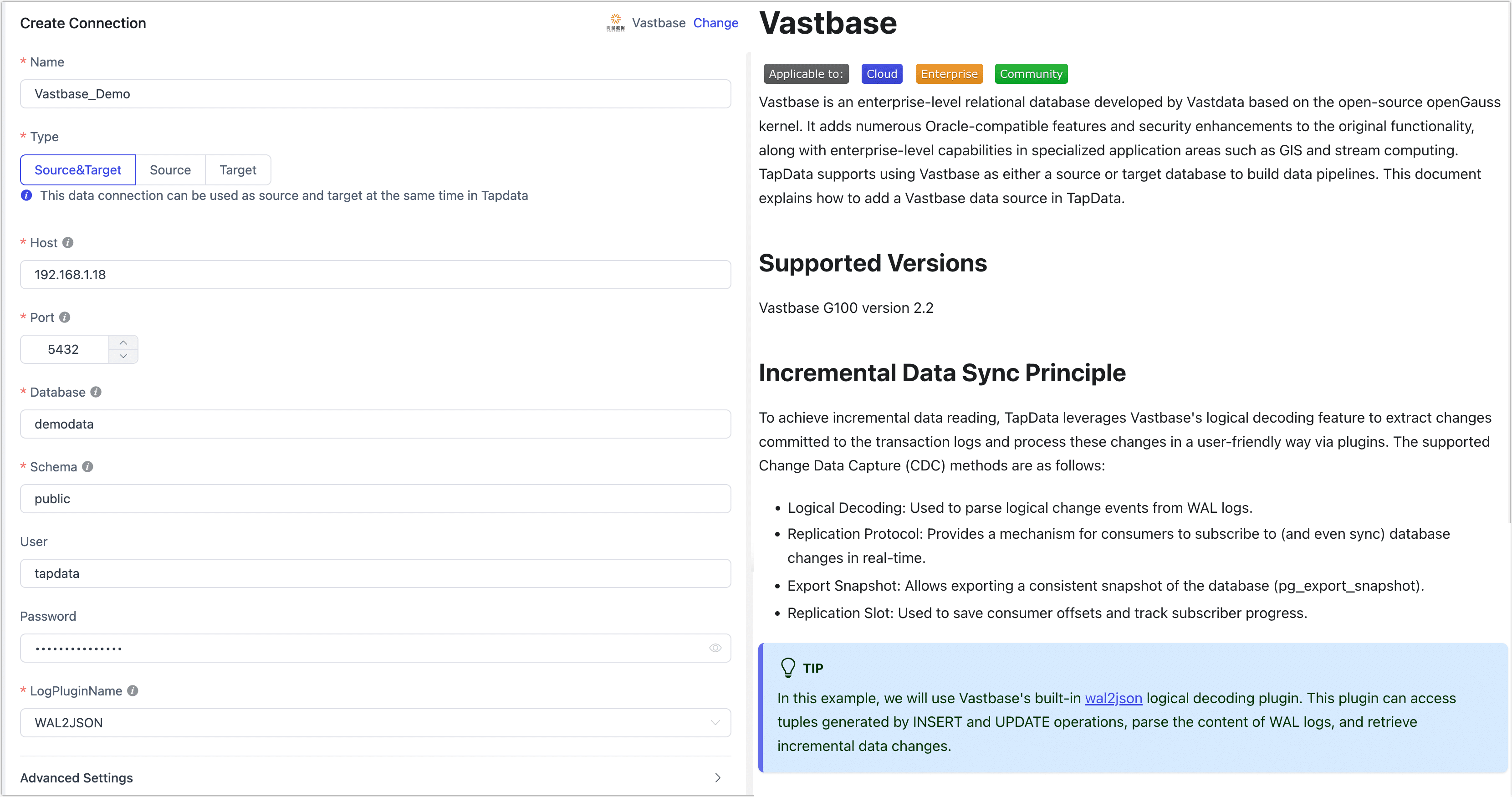Open the Schema info tooltip icon
This screenshot has height=797, width=1512.
(88, 466)
